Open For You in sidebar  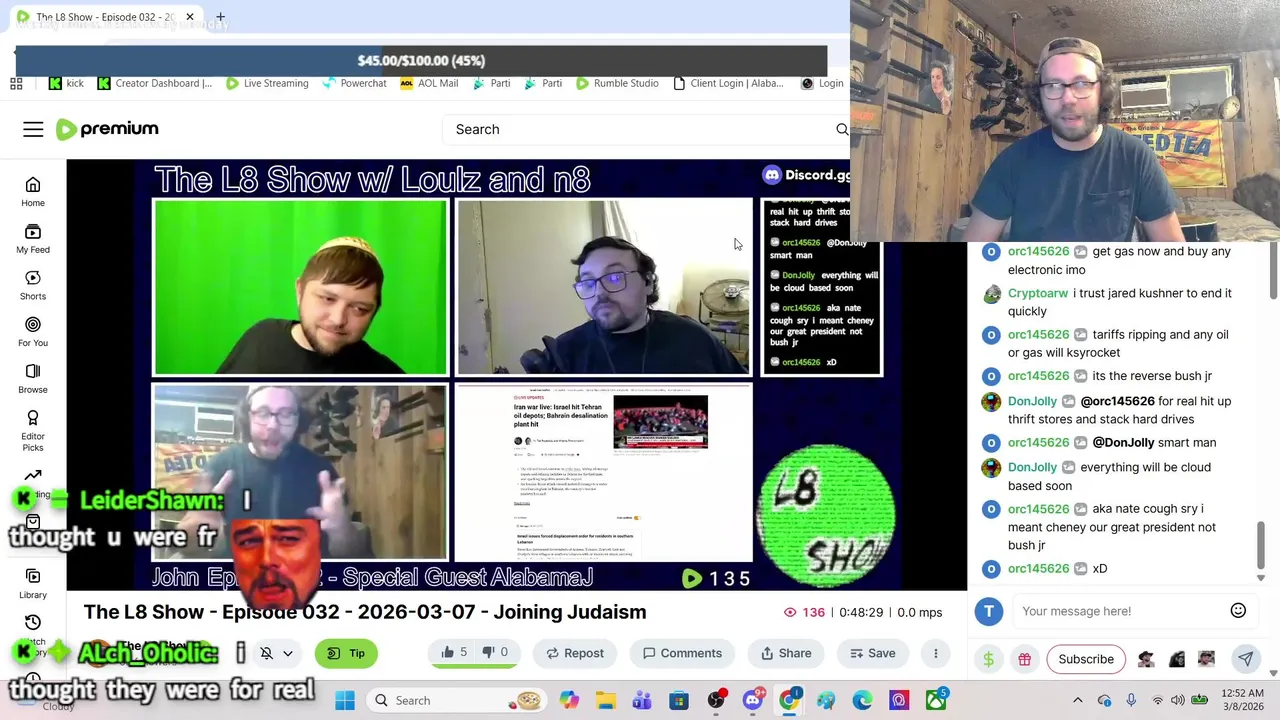pos(33,332)
